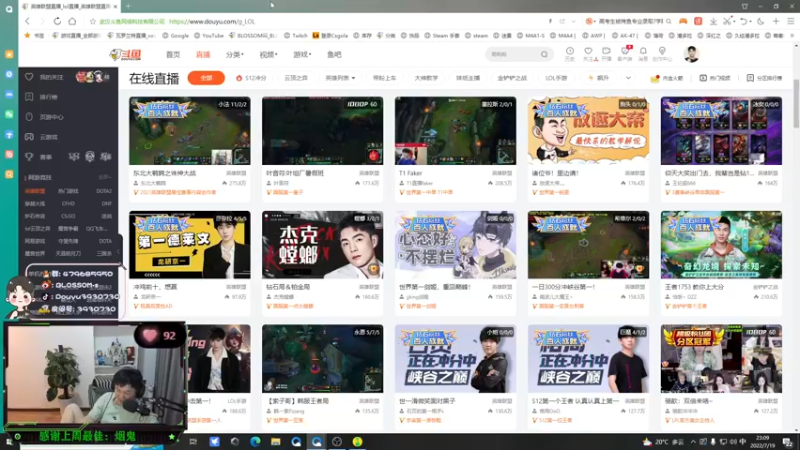Open DOTA2 category in left sidebar
The image size is (800, 450).
[104, 191]
